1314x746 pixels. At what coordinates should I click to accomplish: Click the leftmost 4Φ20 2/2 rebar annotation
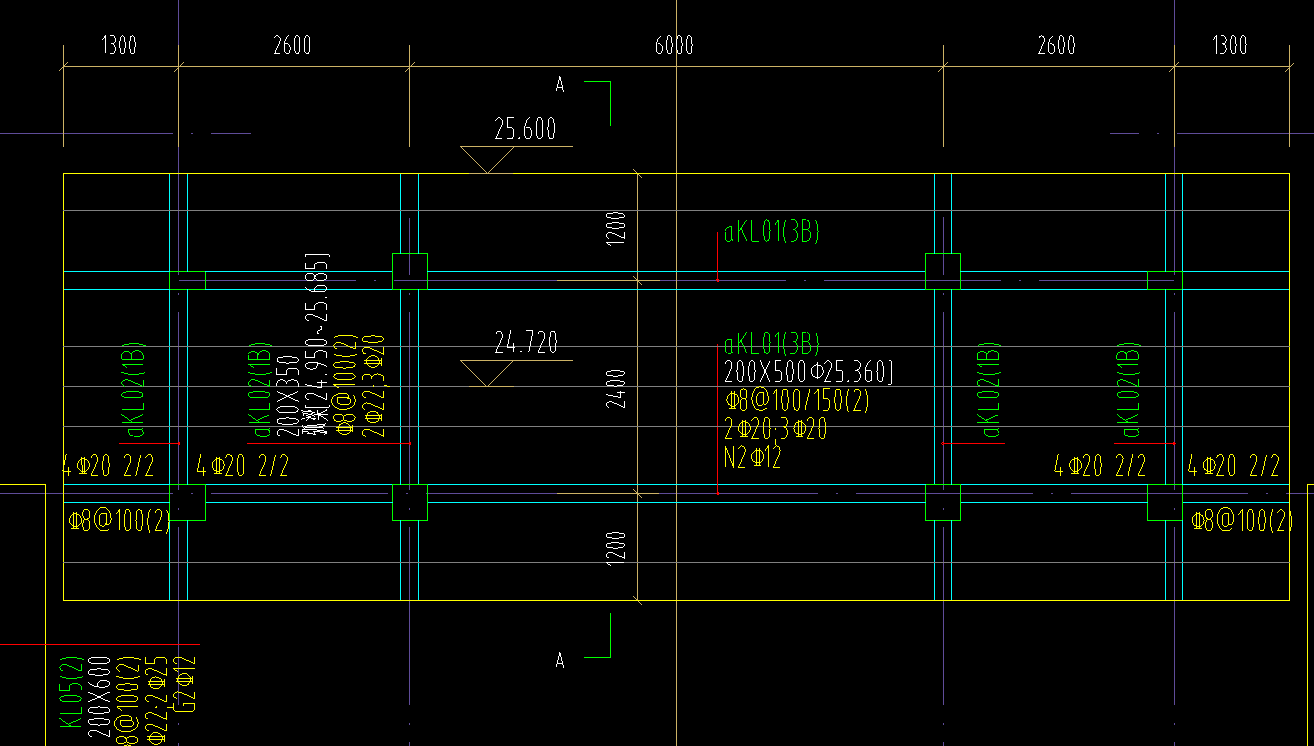[108, 466]
